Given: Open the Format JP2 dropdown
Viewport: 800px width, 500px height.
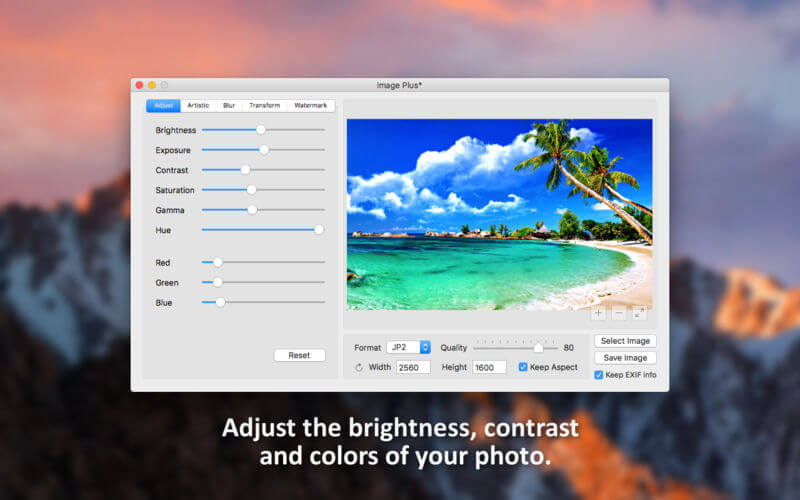Looking at the screenshot, I should point(408,347).
